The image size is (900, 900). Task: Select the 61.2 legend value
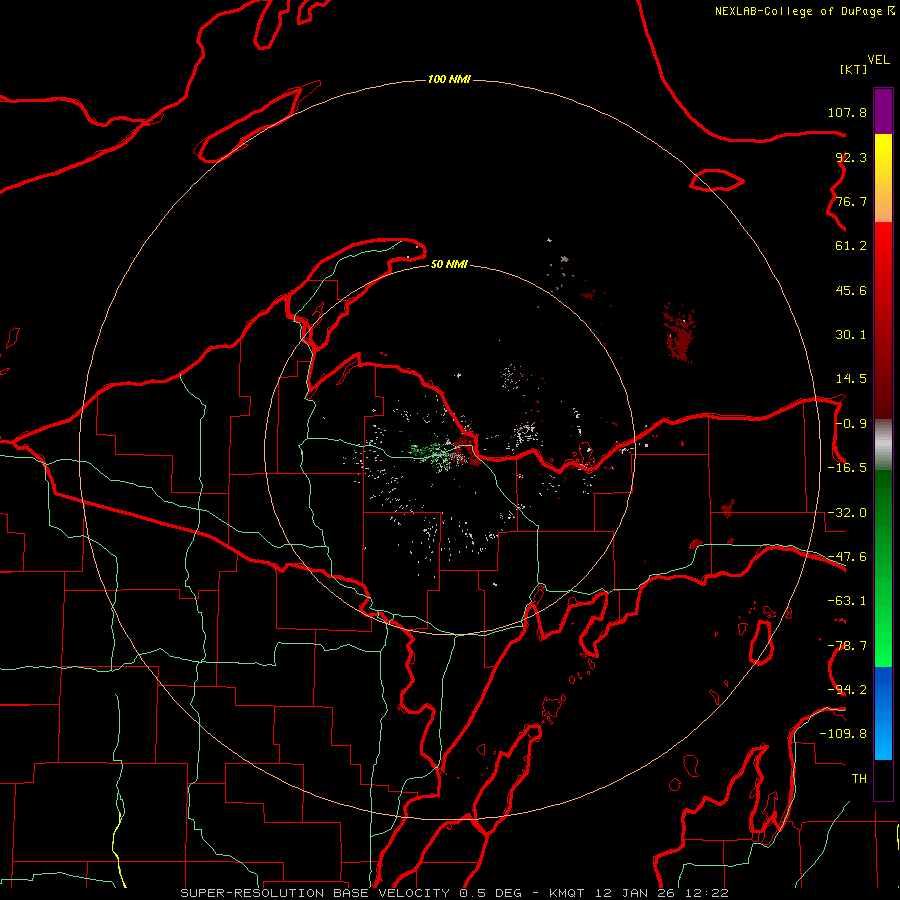point(851,246)
